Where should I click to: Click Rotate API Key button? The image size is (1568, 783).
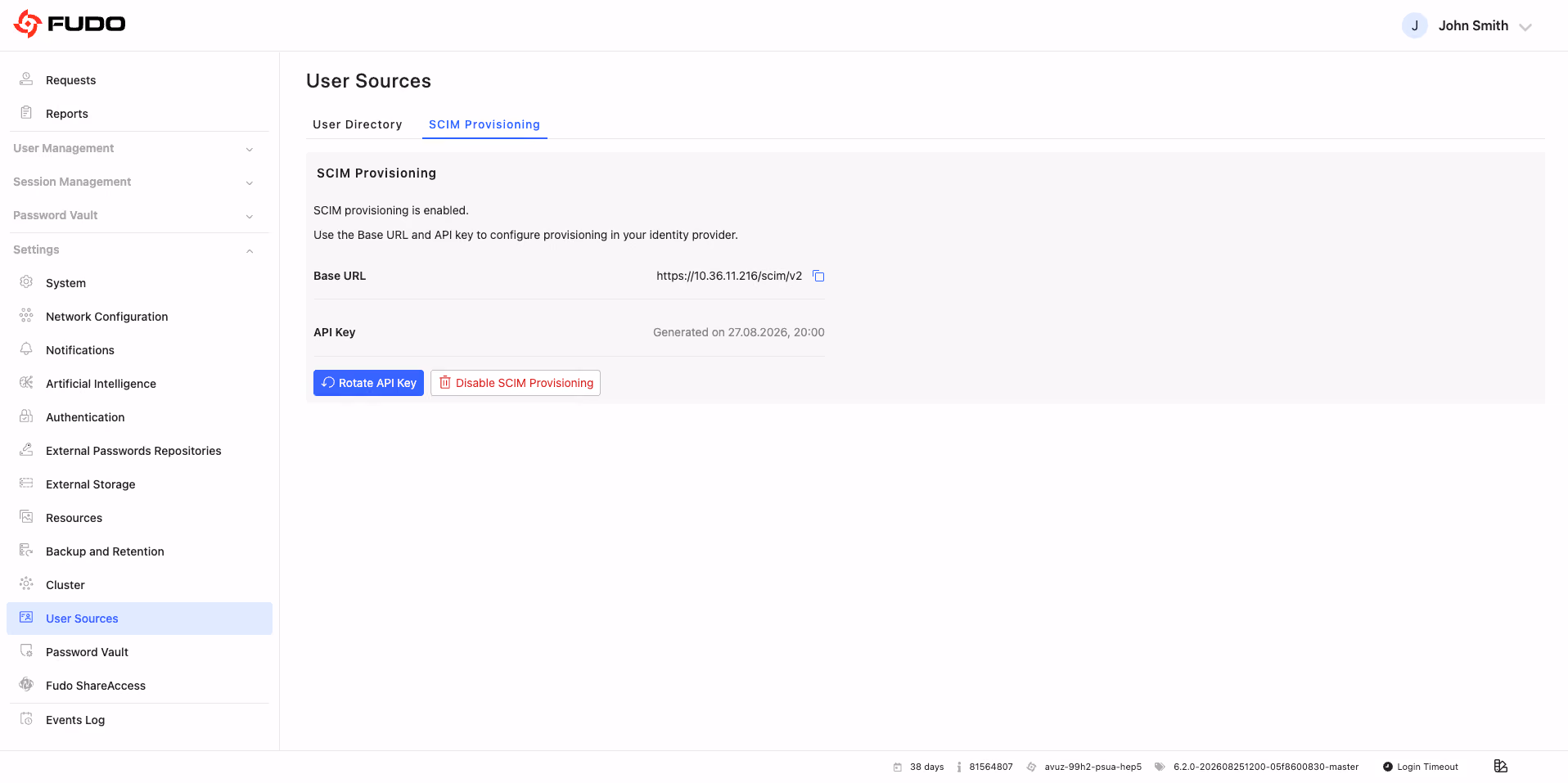coord(368,383)
